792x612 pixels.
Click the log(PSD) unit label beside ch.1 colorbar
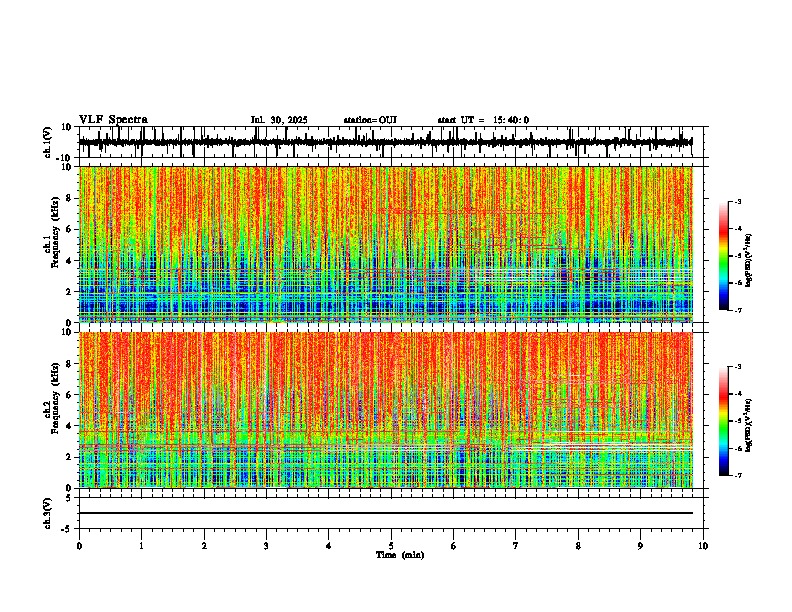point(750,260)
